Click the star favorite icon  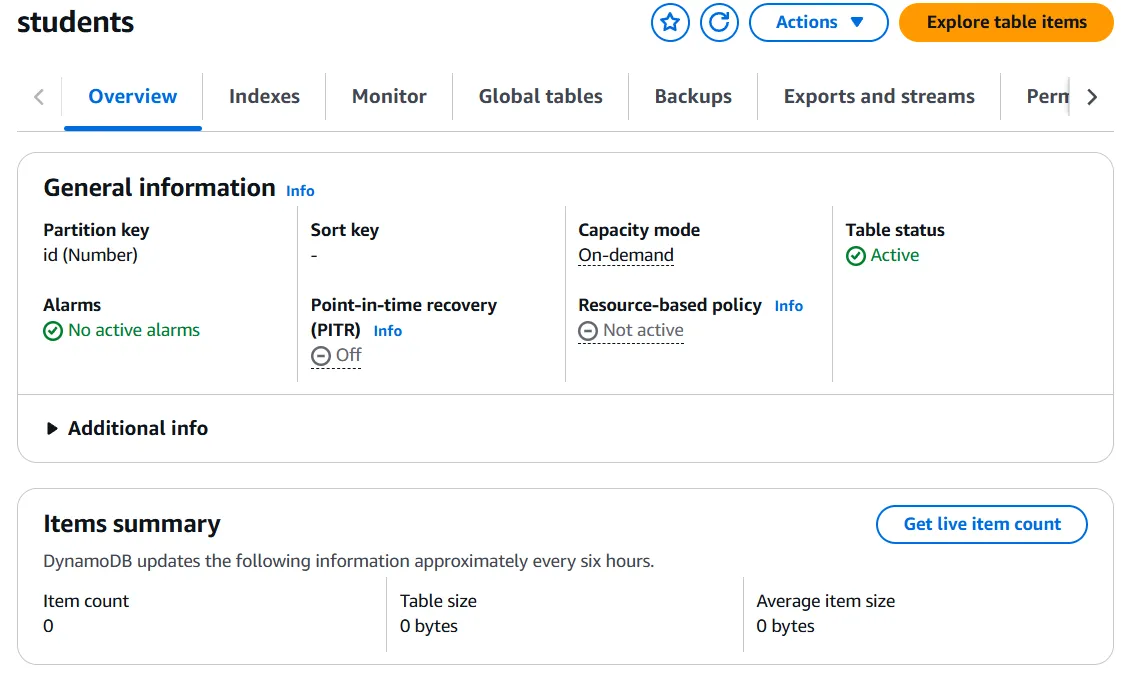(x=670, y=22)
